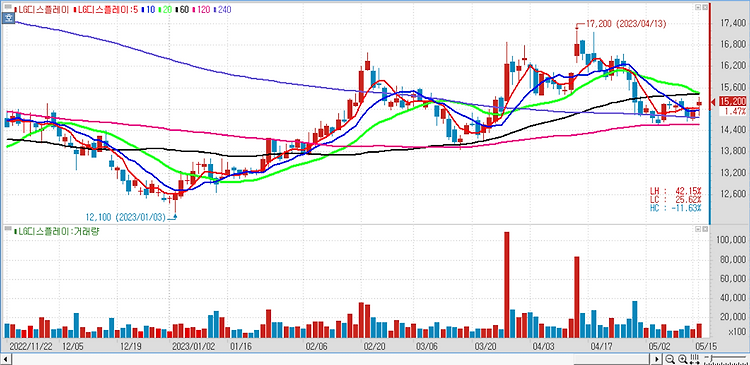This screenshot has width=750, height=365.
Task: Select the 60-day moving average legend
Action: pos(181,9)
